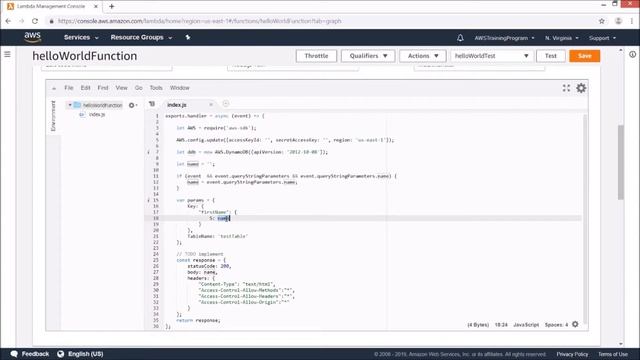Open the View menu in code editor
Viewport: 640px width, 360px height.
pyautogui.click(x=121, y=88)
